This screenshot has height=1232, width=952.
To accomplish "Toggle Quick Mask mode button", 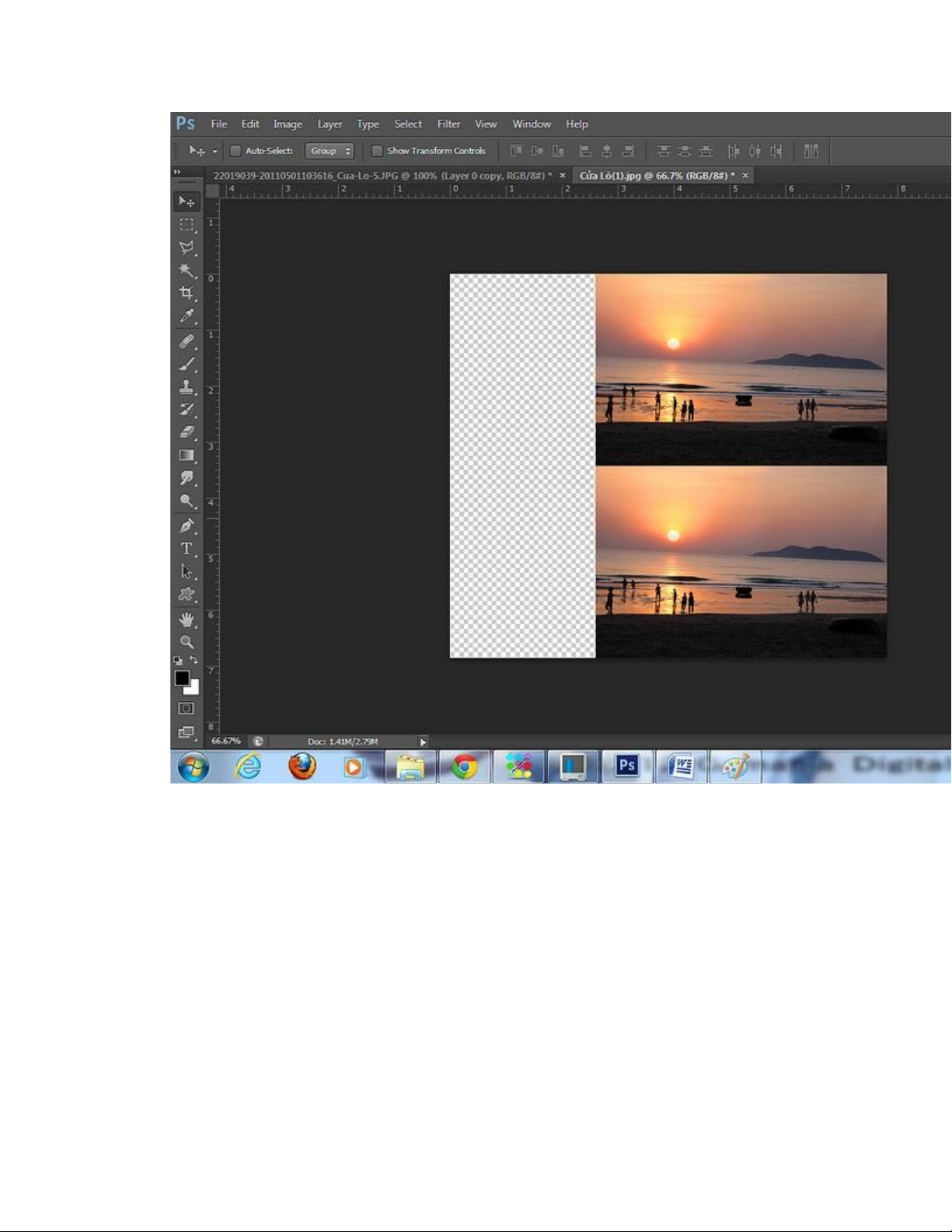I will pyautogui.click(x=187, y=709).
